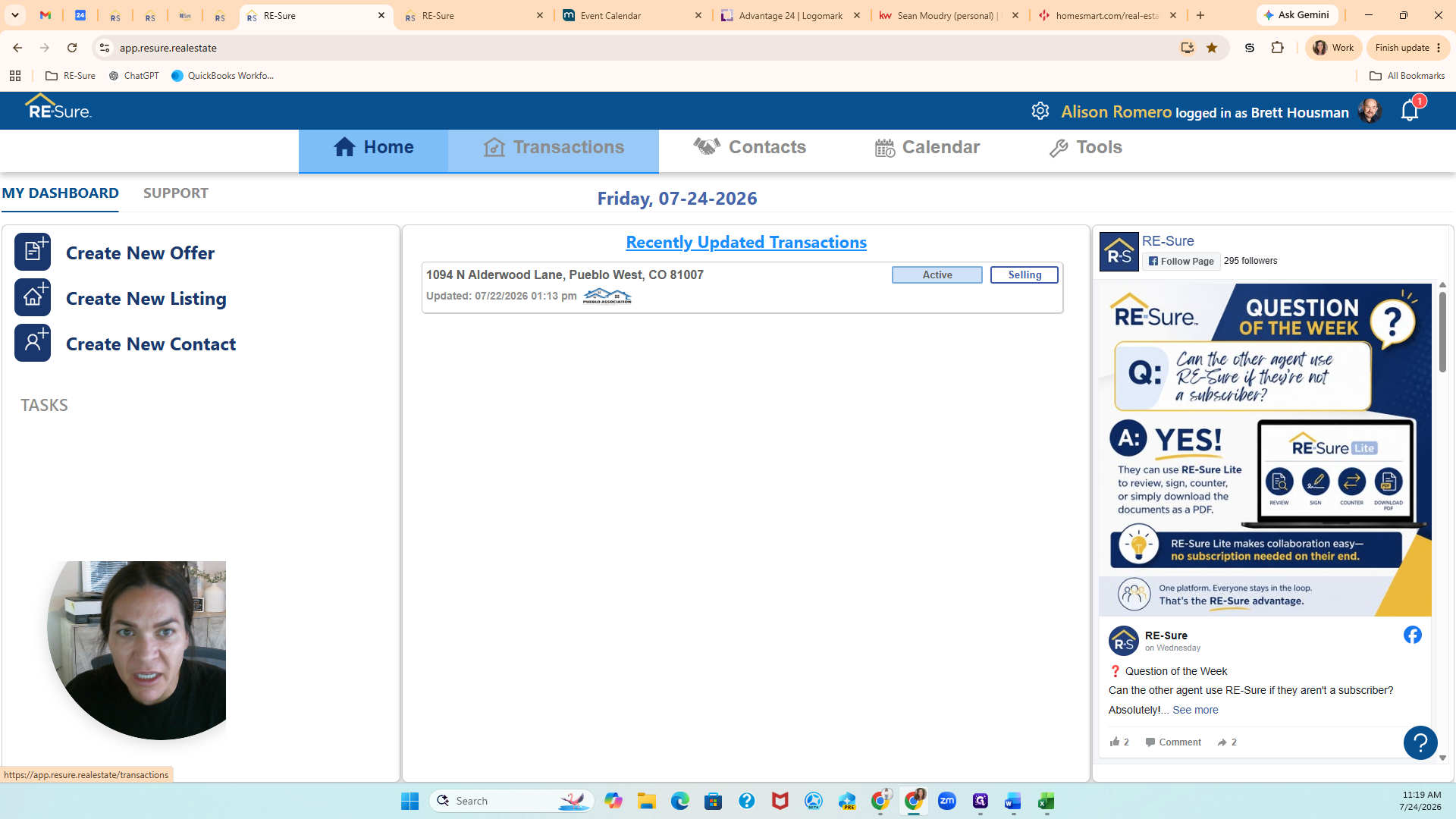Install app icon in address bar

[1188, 48]
